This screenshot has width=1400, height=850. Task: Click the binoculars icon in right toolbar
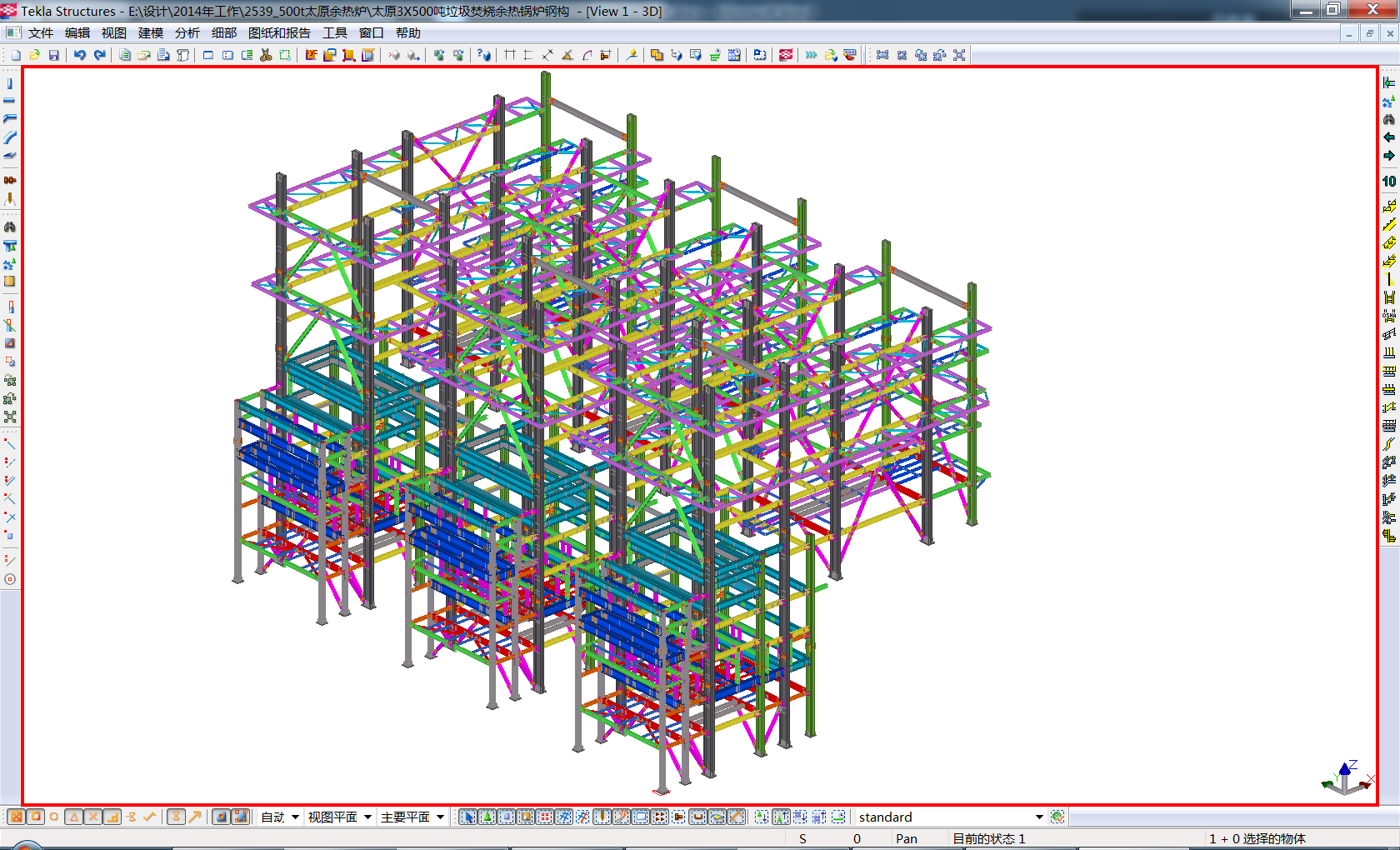[1388, 119]
